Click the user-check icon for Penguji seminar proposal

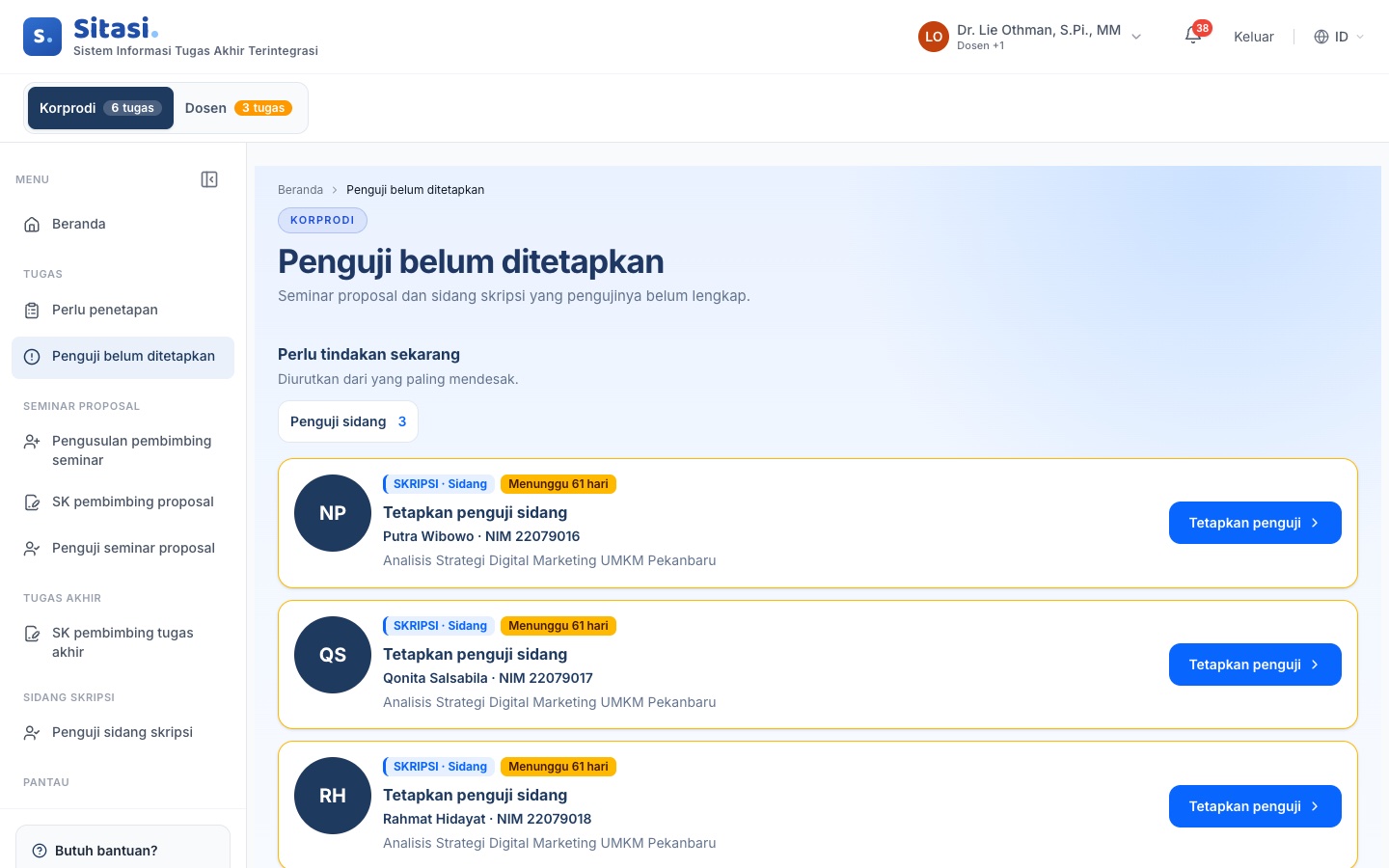click(32, 548)
